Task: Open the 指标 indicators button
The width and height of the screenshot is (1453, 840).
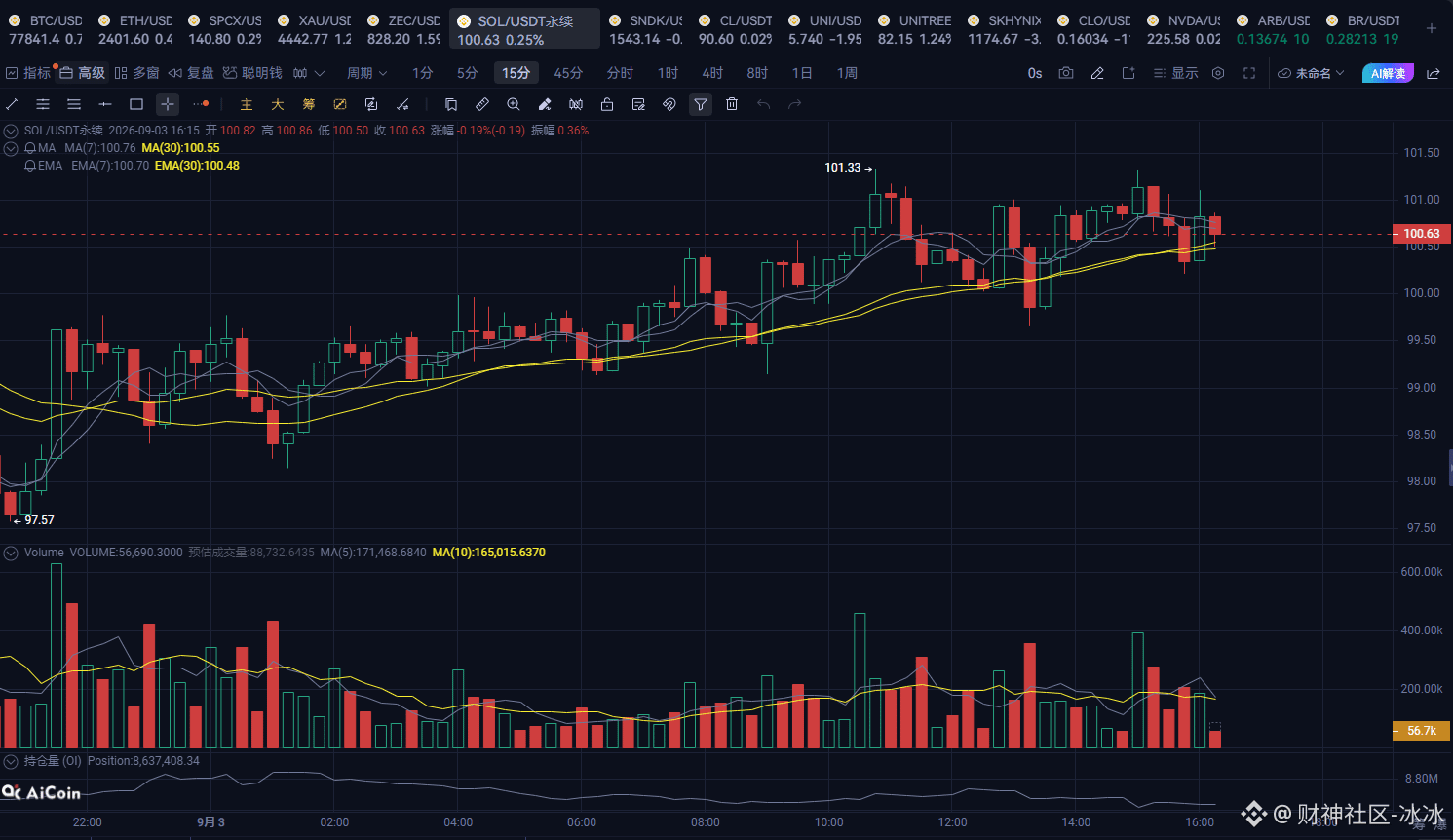Action: coord(27,73)
